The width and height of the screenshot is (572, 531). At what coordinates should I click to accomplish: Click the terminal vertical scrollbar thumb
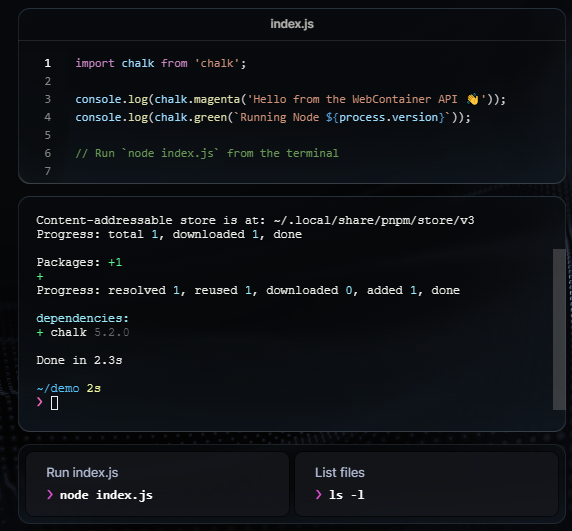(x=559, y=329)
